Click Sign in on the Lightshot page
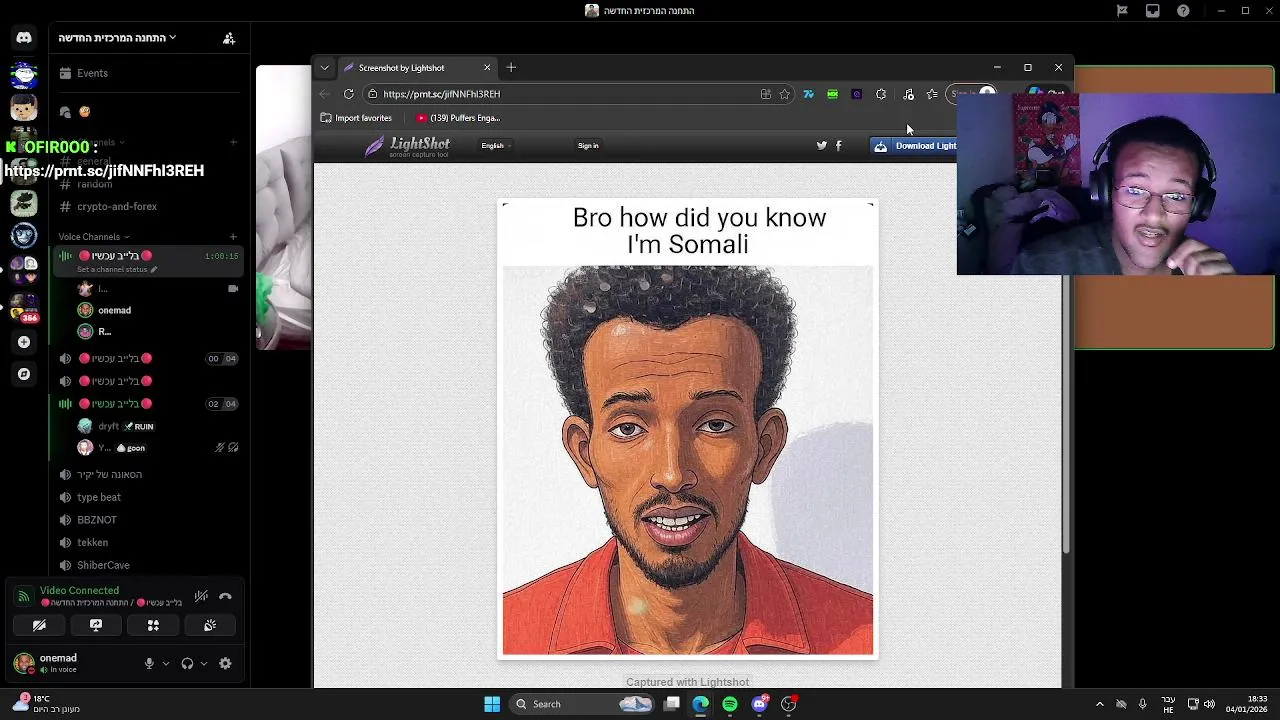 tap(588, 146)
